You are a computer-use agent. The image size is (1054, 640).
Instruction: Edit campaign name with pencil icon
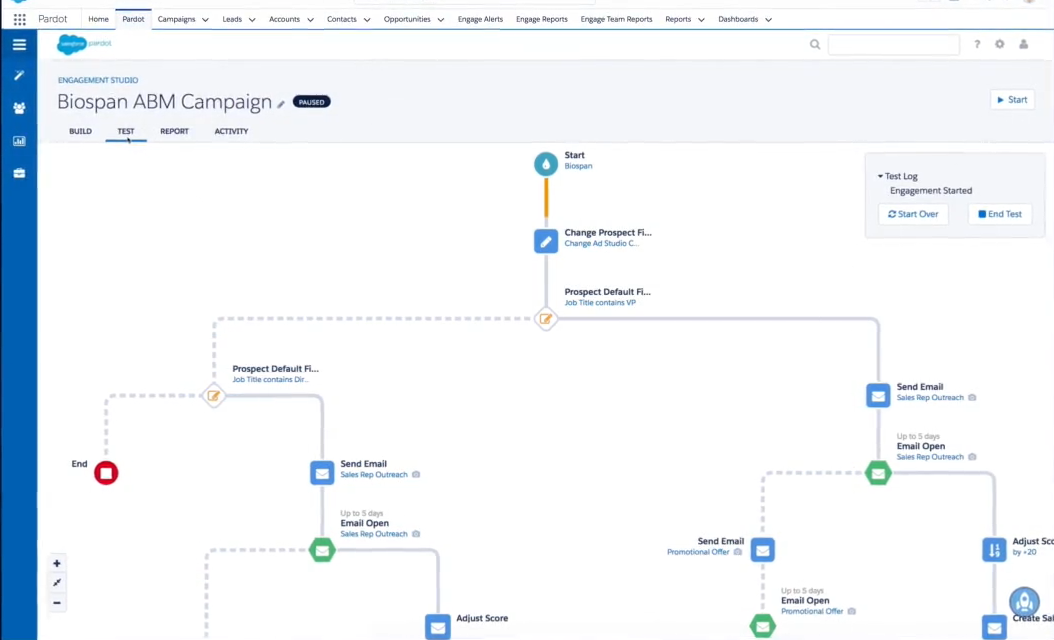pyautogui.click(x=281, y=104)
